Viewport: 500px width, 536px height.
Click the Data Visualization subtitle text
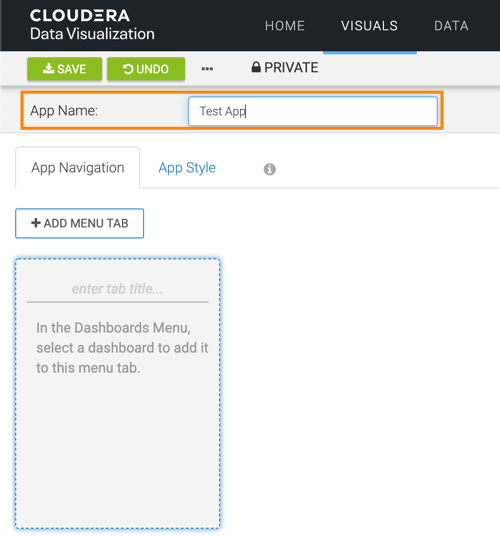click(x=92, y=34)
